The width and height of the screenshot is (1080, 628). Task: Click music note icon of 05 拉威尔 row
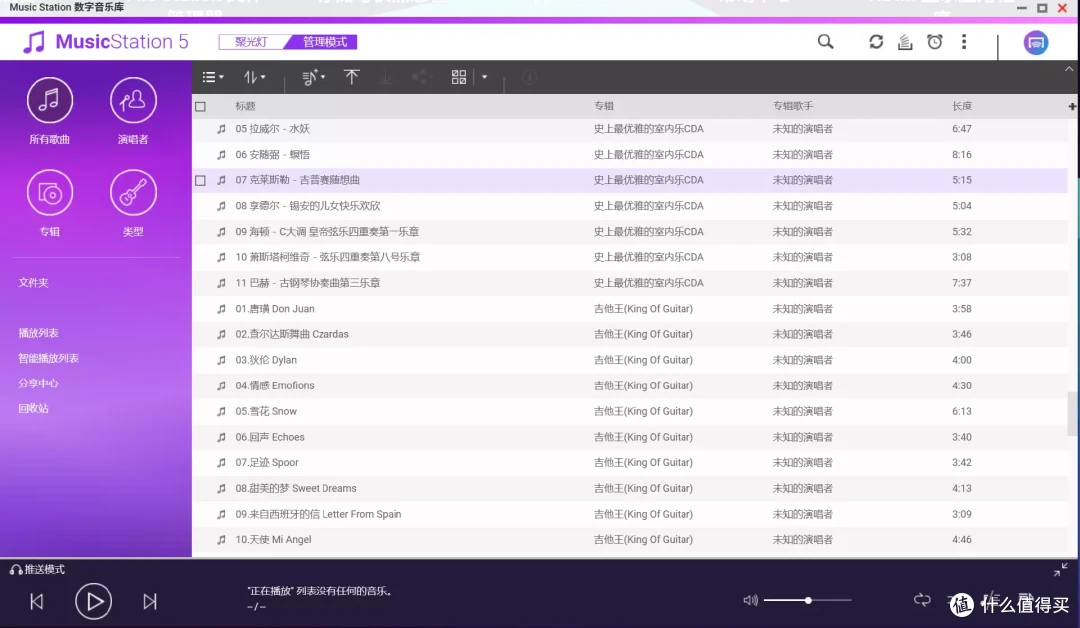click(x=221, y=129)
